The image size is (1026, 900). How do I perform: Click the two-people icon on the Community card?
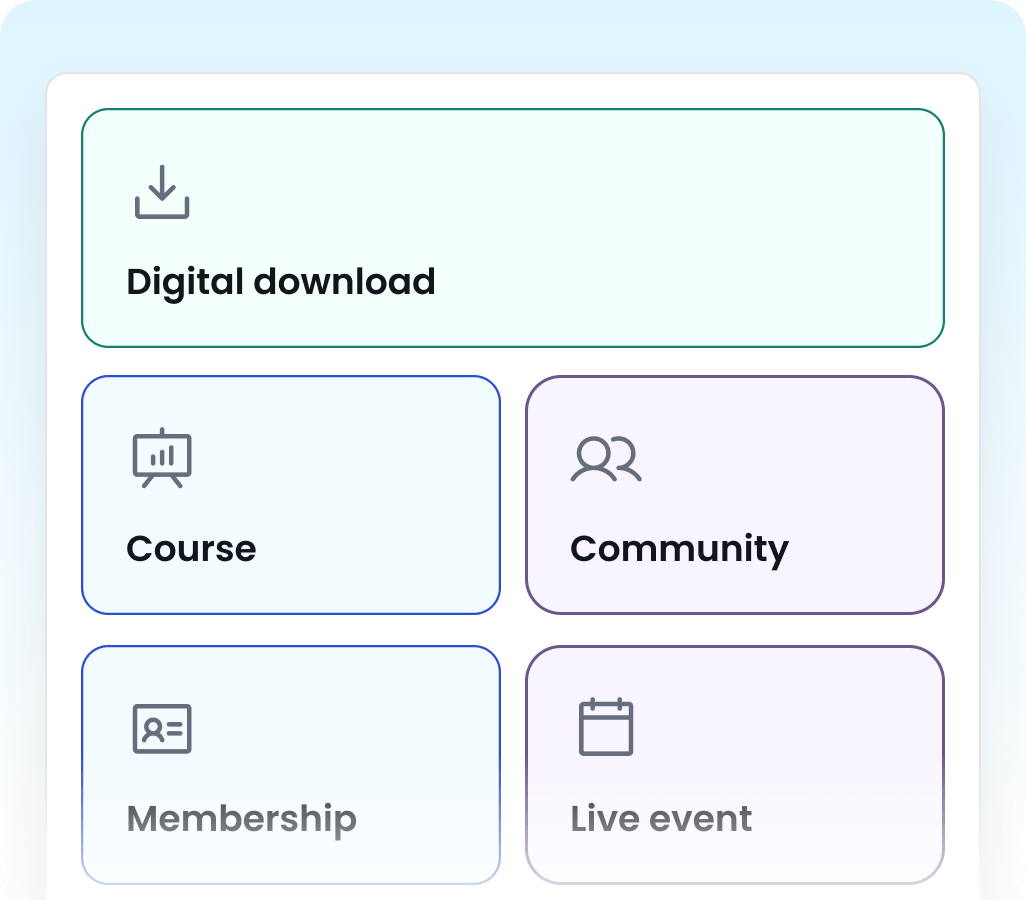point(606,458)
